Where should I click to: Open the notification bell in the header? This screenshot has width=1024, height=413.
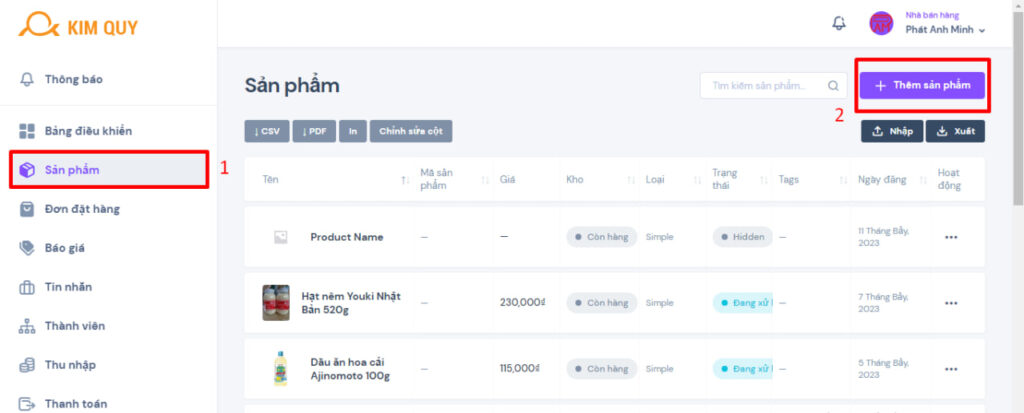tap(839, 23)
